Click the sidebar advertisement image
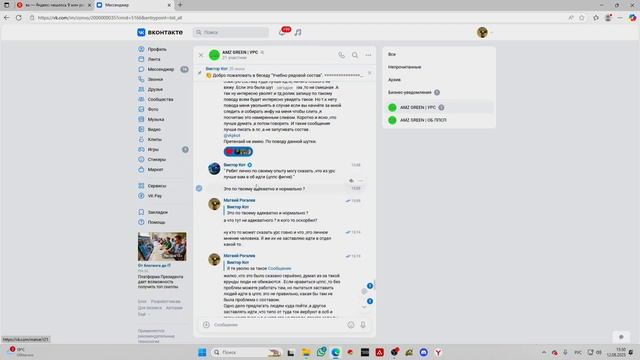 [162, 247]
